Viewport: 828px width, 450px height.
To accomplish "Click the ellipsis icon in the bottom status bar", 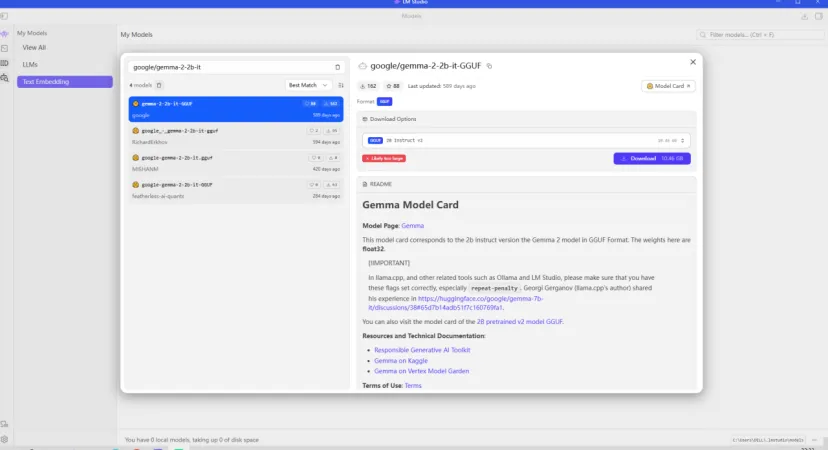I will [814, 440].
